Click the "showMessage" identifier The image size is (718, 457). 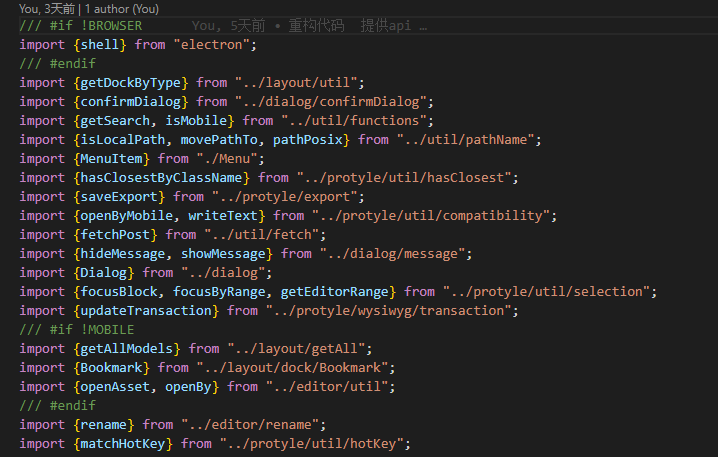point(223,254)
